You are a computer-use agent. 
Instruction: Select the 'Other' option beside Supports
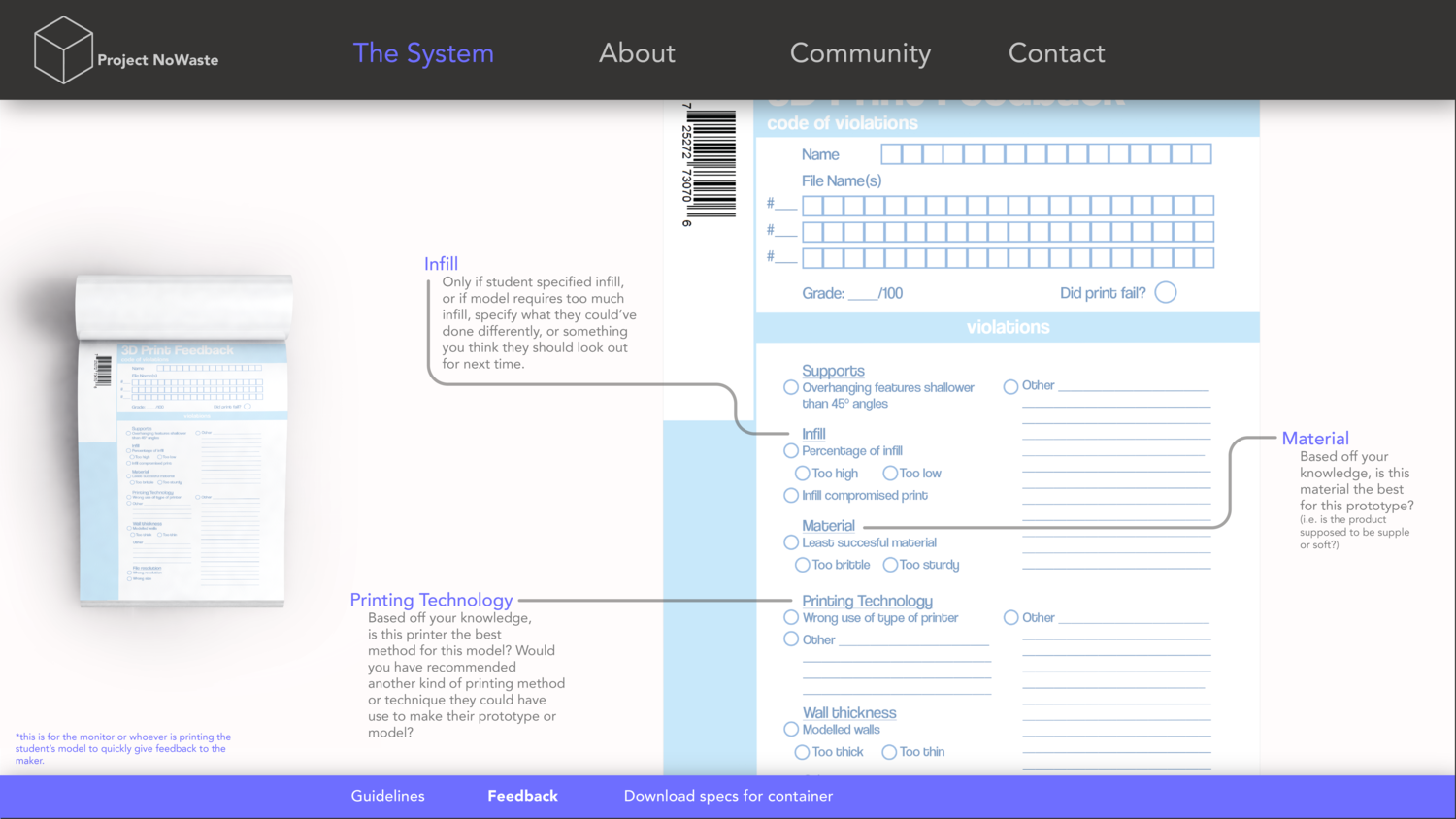(x=1010, y=386)
